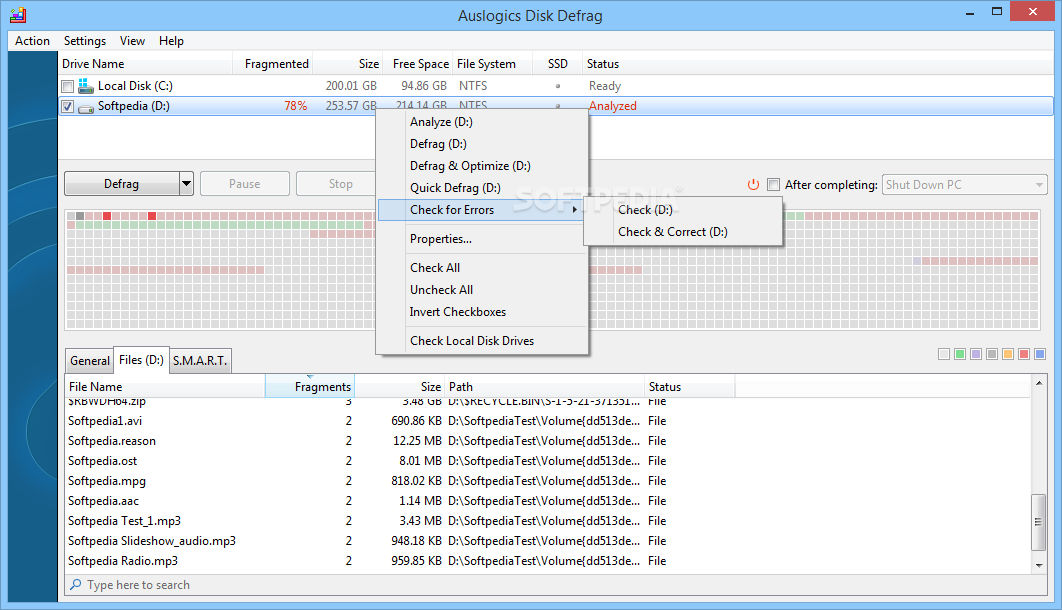
Task: Click the blue legend color swatch
Action: coord(1040,354)
